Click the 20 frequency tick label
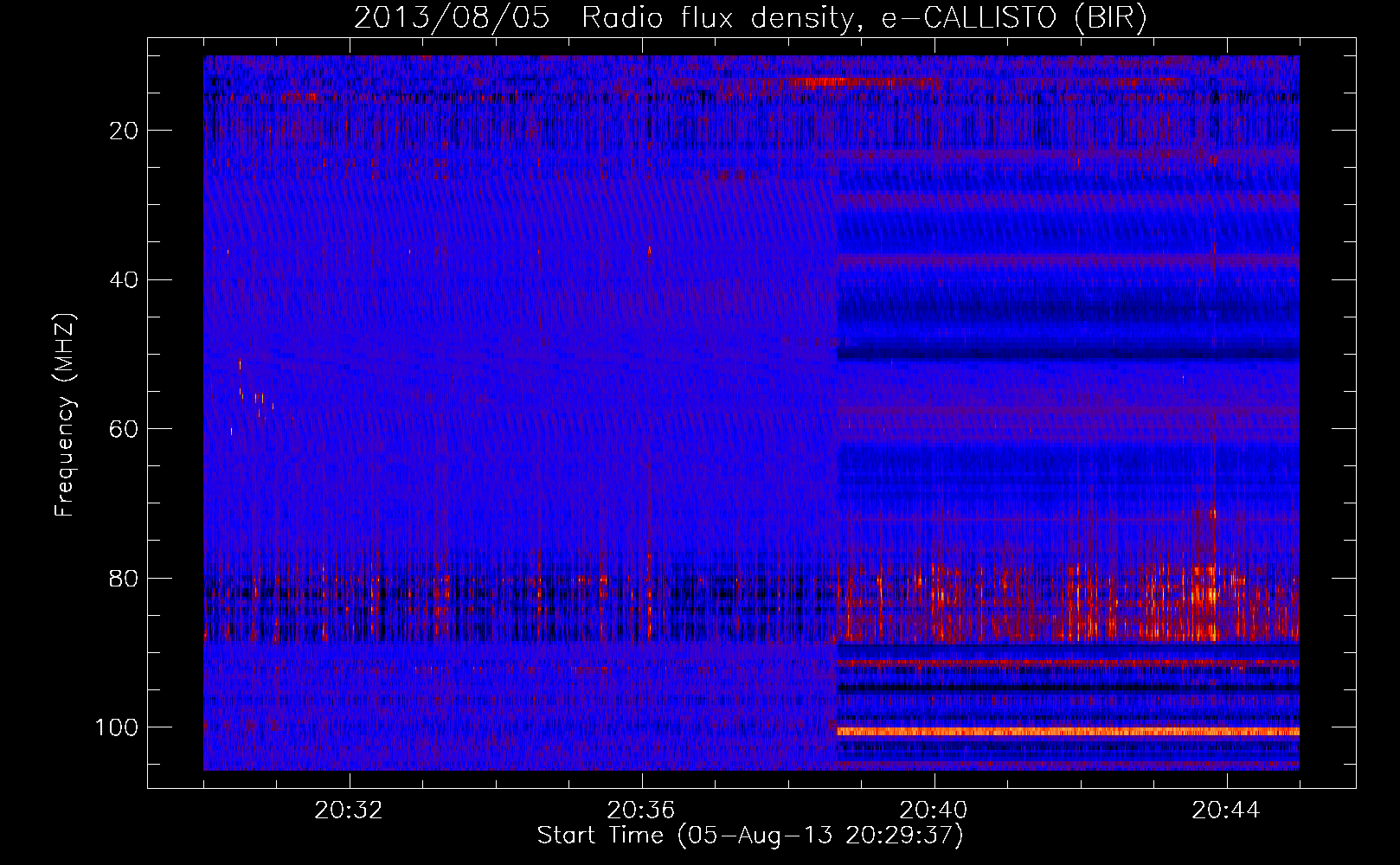 (125, 131)
